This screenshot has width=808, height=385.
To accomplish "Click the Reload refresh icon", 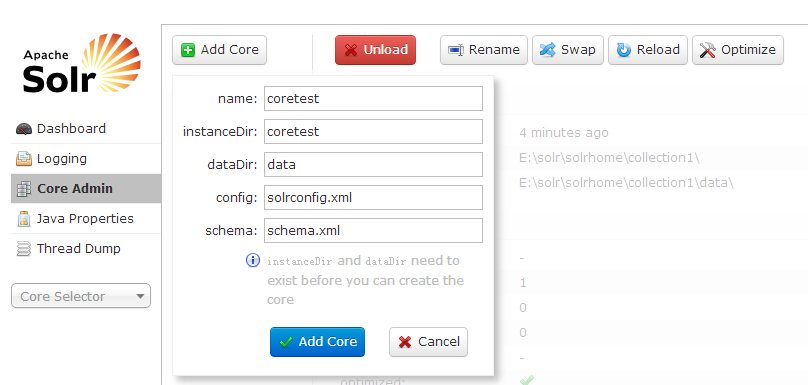I will coord(624,50).
